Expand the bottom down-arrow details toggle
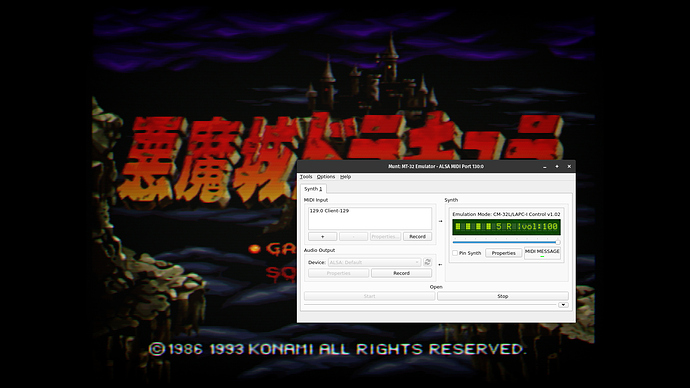 click(x=563, y=305)
